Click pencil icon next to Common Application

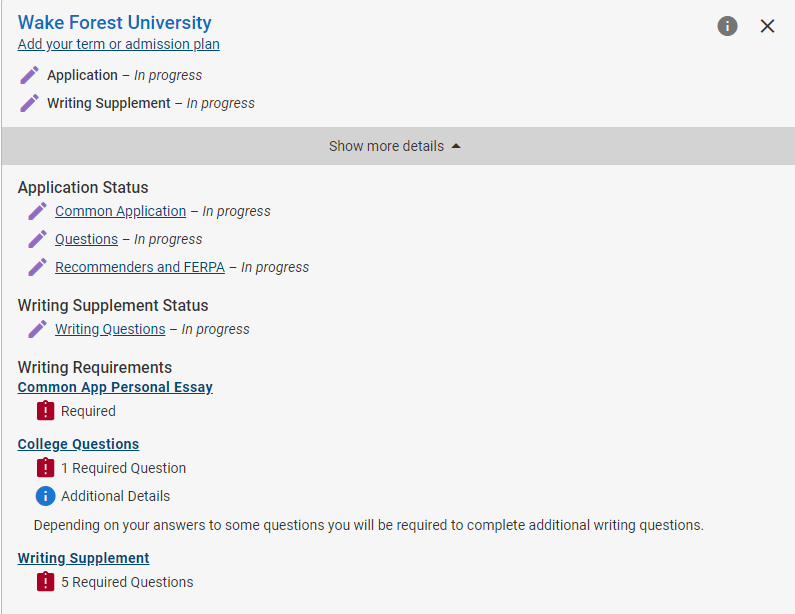pyautogui.click(x=38, y=211)
